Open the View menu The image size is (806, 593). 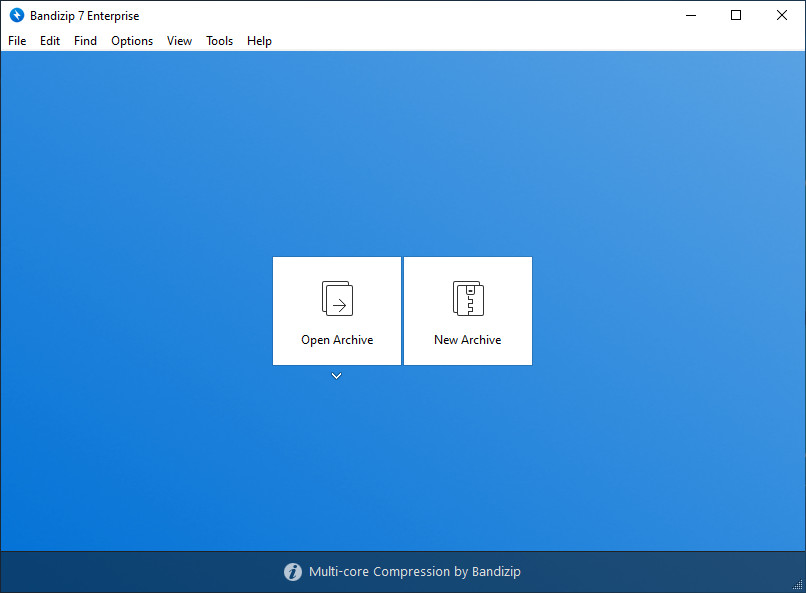[x=179, y=41]
